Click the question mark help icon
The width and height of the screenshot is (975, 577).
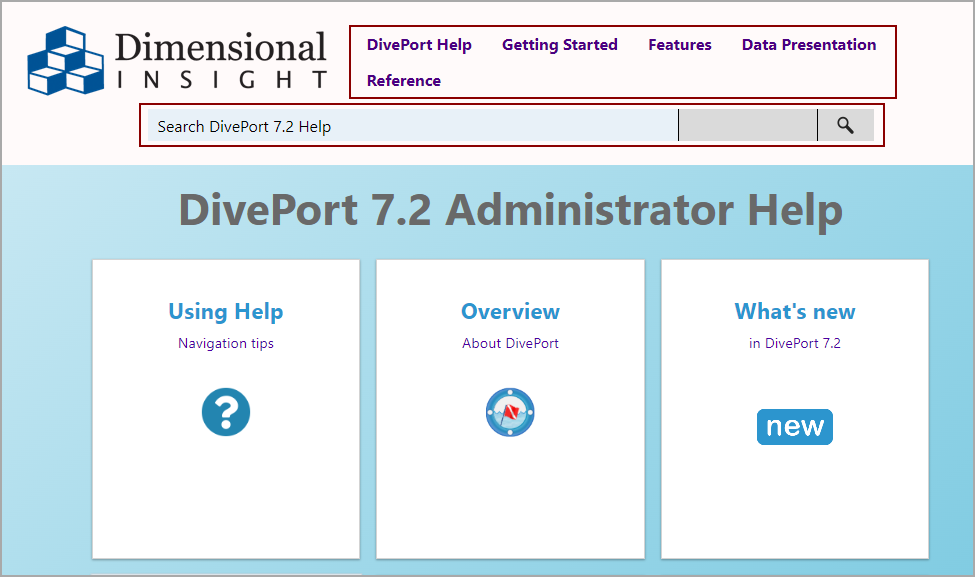point(226,412)
